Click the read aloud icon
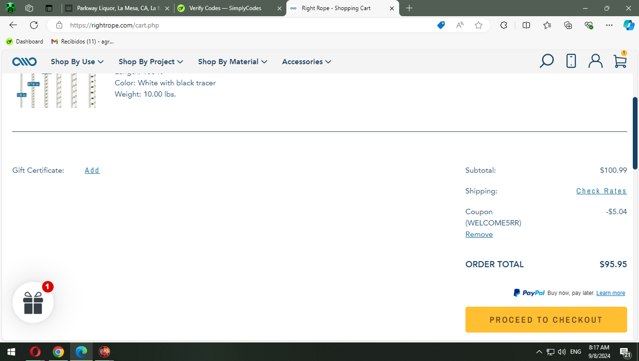The image size is (639, 361). pyautogui.click(x=460, y=25)
